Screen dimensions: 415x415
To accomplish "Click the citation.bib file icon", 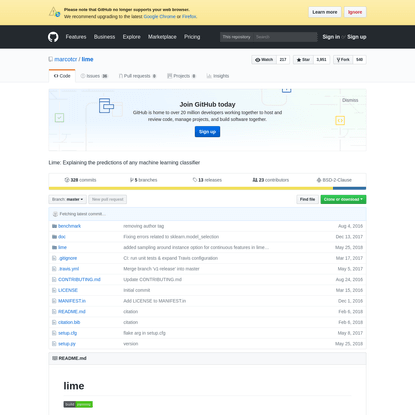I will tap(54, 322).
